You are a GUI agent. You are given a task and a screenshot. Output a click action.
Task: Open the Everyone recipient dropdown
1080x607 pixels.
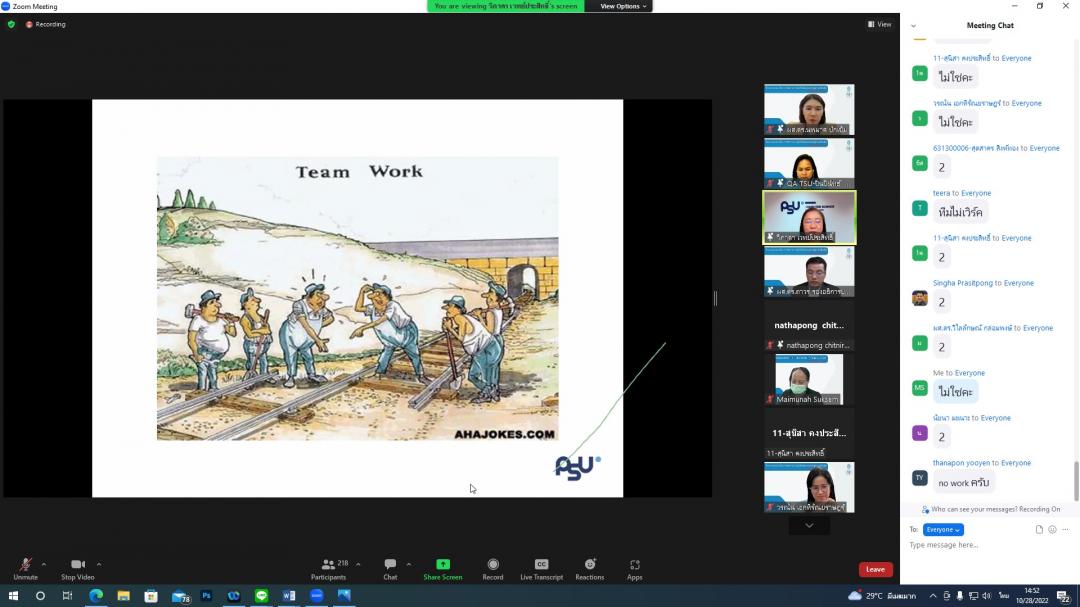click(943, 530)
